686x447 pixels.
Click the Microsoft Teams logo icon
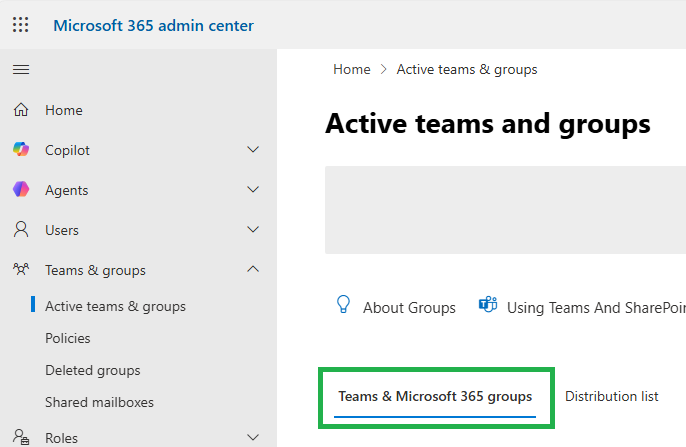(488, 306)
